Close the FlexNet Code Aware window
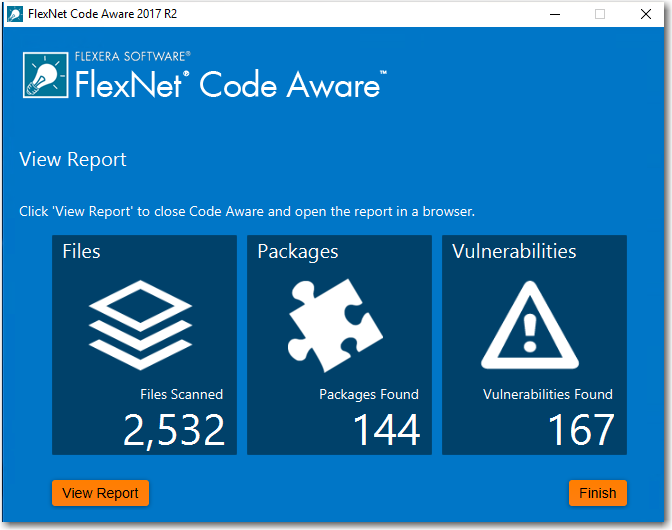This screenshot has width=672, height=530. click(646, 14)
